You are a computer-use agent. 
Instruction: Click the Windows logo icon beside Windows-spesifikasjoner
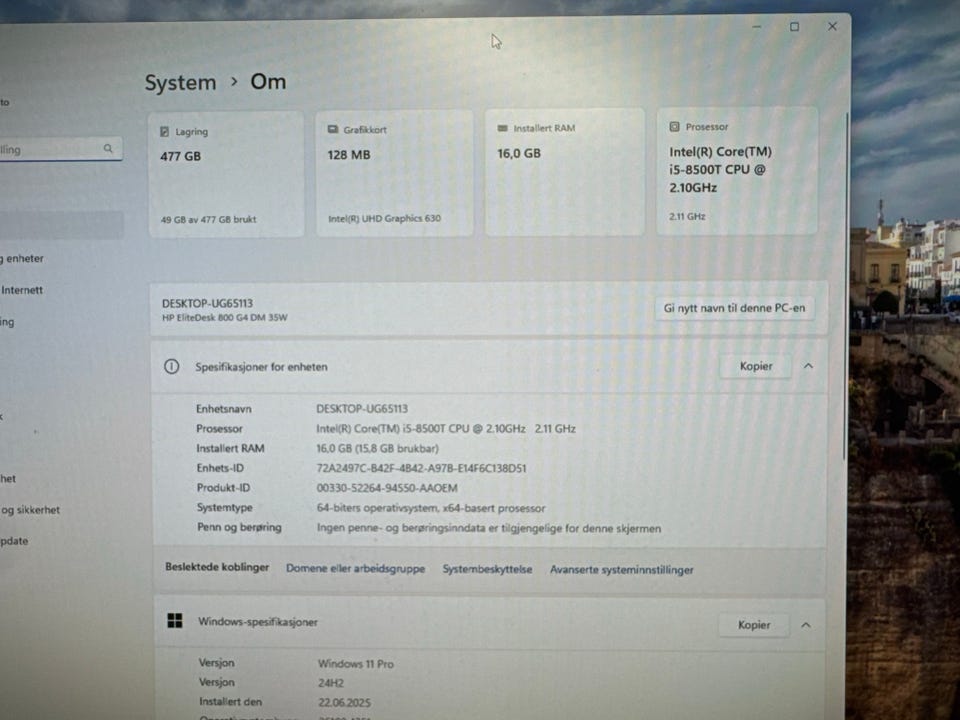(175, 621)
